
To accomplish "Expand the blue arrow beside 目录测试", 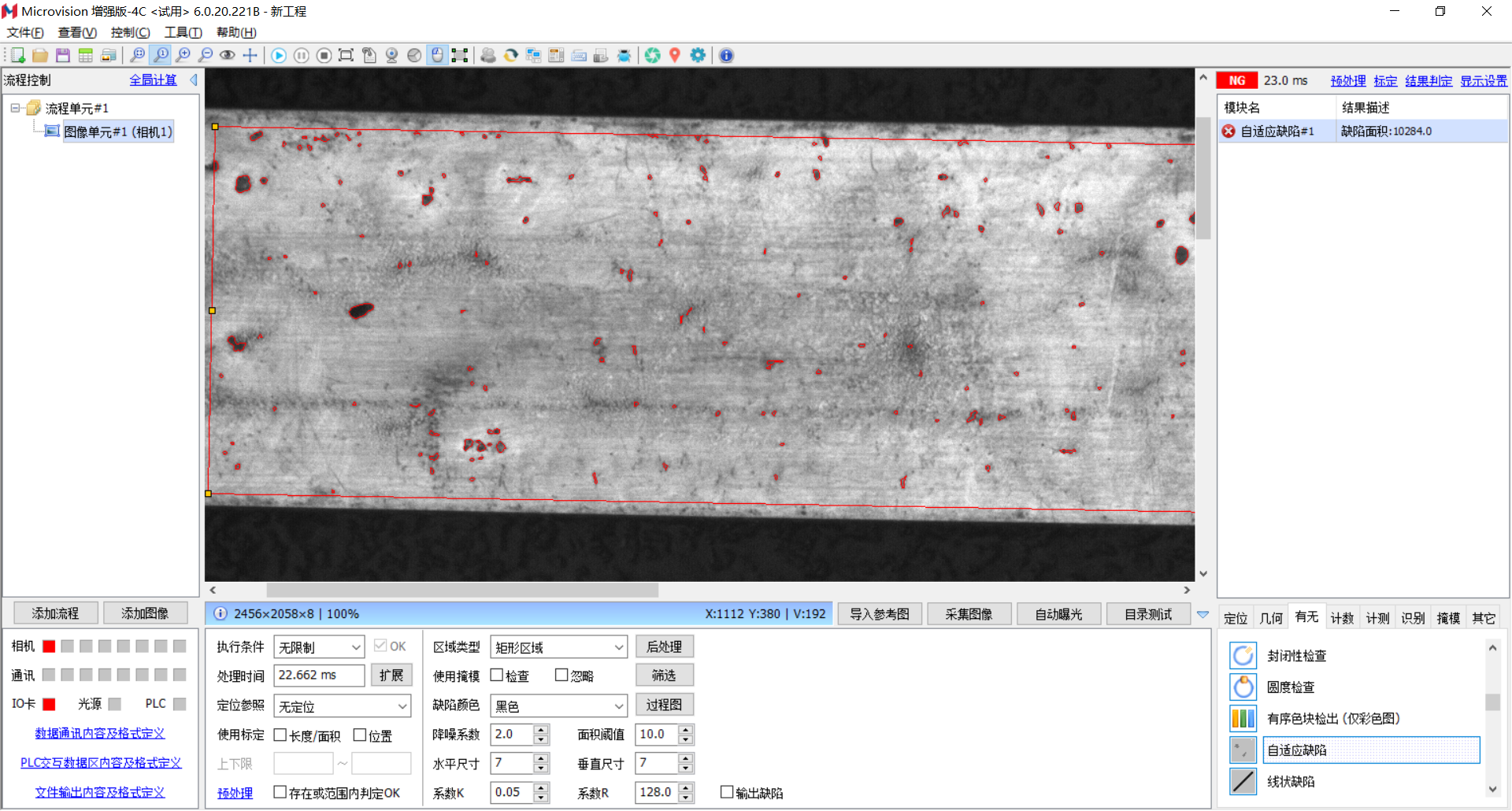I will [1203, 614].
